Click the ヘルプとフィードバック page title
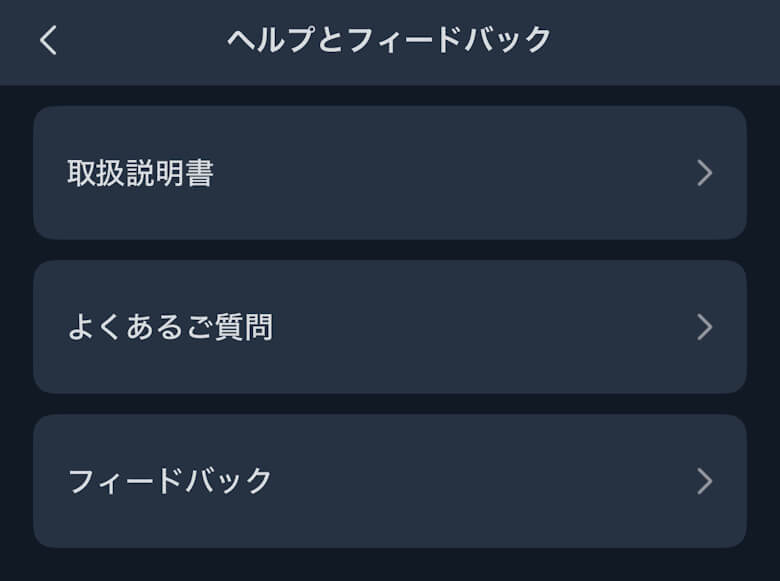Viewport: 780px width, 581px height. click(x=389, y=40)
